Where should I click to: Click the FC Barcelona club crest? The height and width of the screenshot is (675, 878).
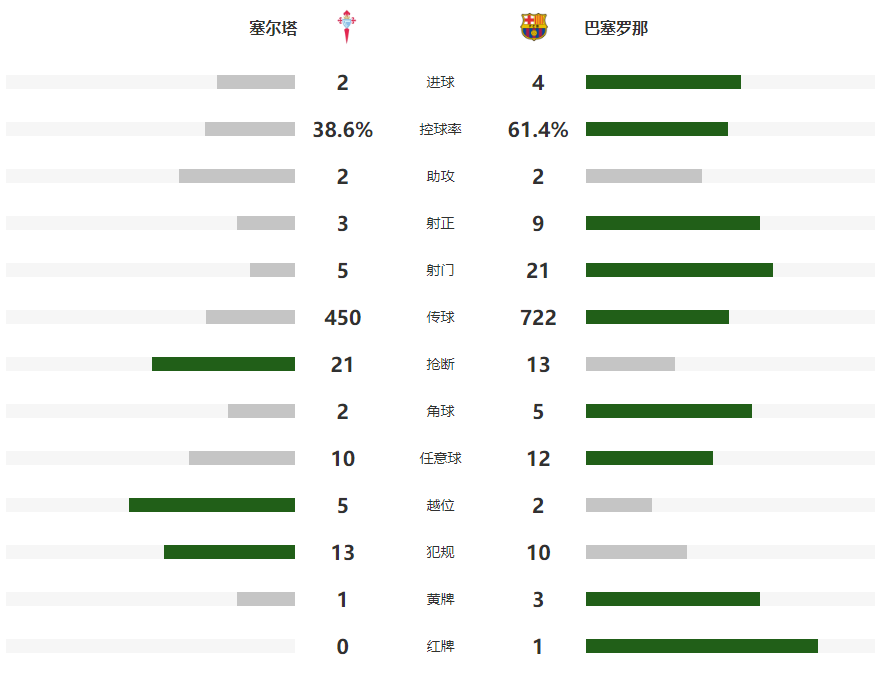point(534,27)
